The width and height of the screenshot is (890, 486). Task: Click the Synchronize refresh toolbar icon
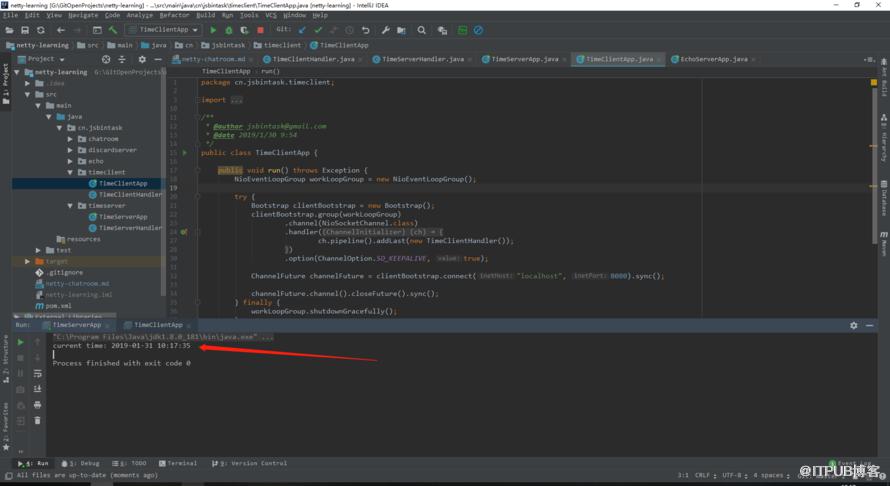pyautogui.click(x=41, y=30)
